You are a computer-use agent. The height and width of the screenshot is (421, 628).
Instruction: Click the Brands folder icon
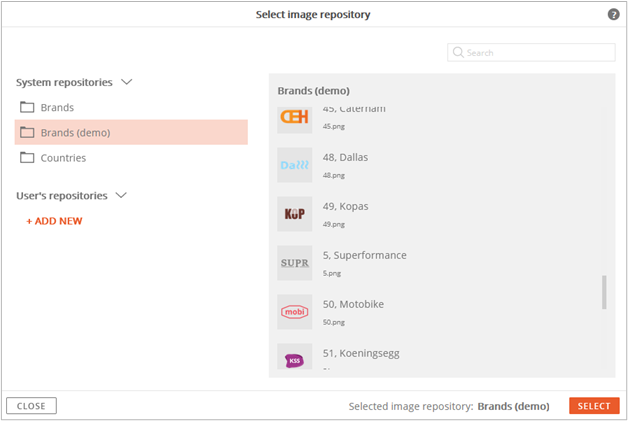coord(27,107)
